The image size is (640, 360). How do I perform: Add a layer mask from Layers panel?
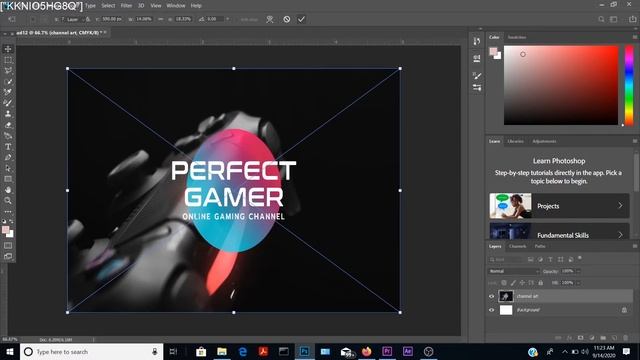[x=580, y=338]
